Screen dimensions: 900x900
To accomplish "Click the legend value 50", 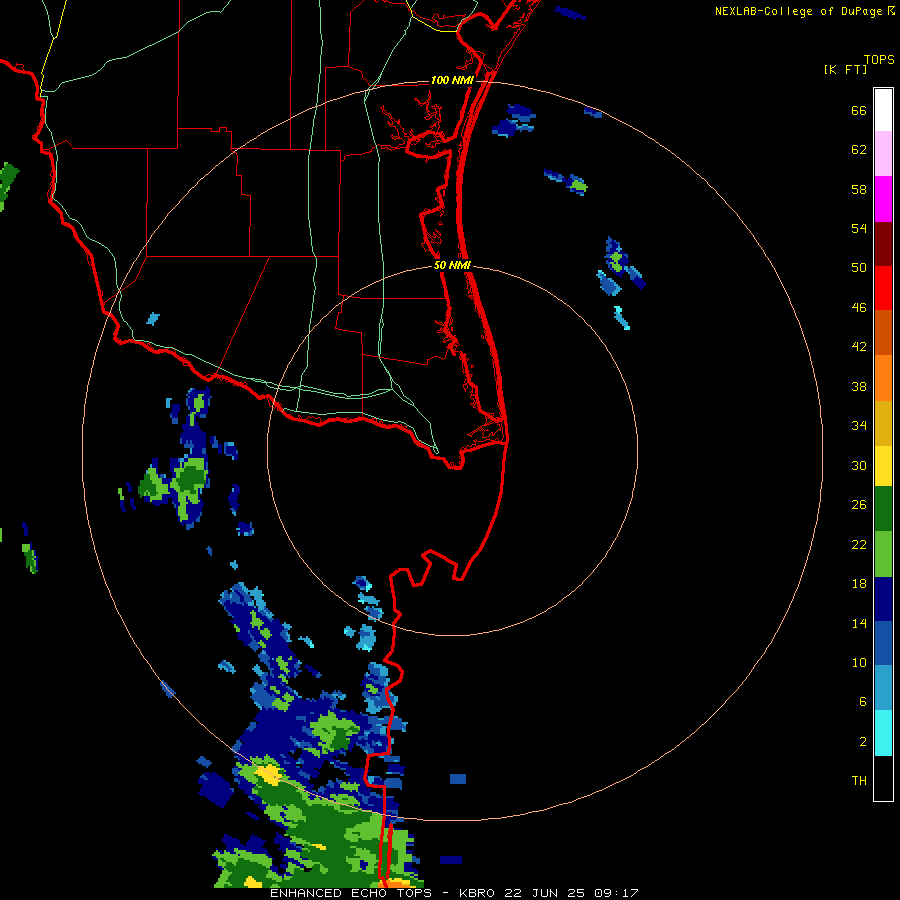I will (859, 268).
